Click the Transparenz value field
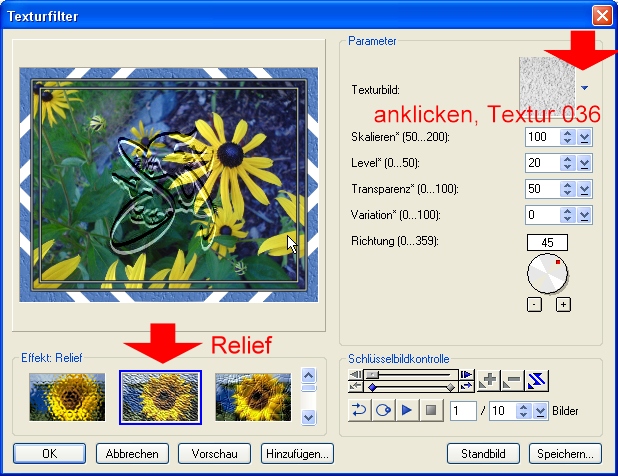 (x=542, y=189)
